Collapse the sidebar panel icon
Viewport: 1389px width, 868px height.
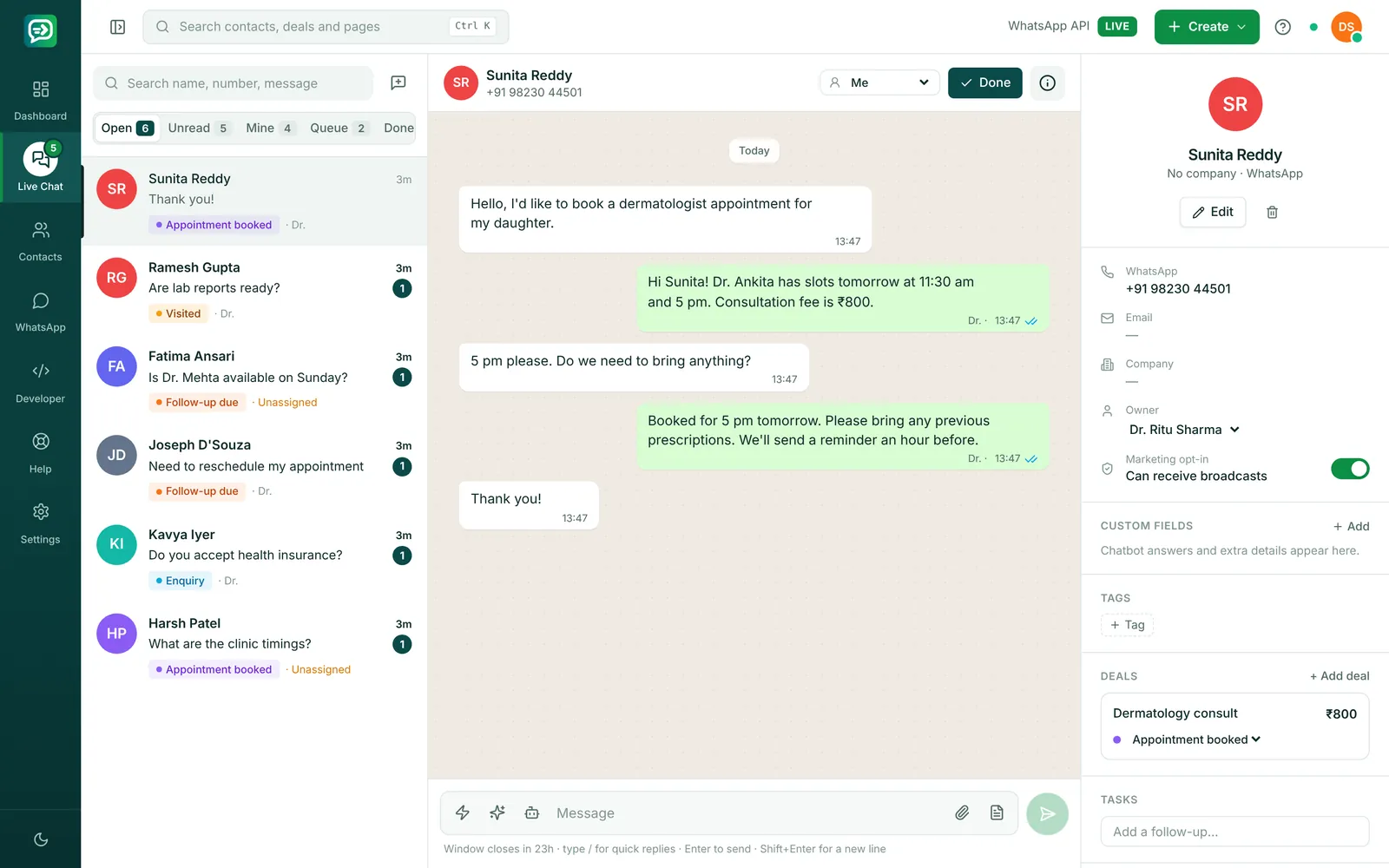118,27
